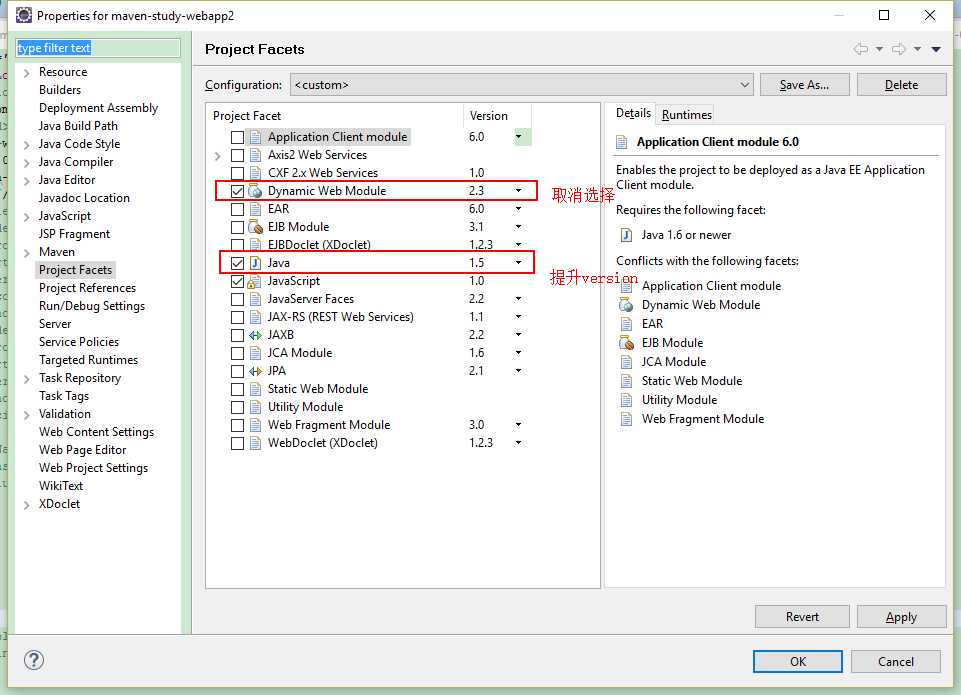The width and height of the screenshot is (961, 695).
Task: Click the Project Facet column header
Action: pyautogui.click(x=335, y=116)
